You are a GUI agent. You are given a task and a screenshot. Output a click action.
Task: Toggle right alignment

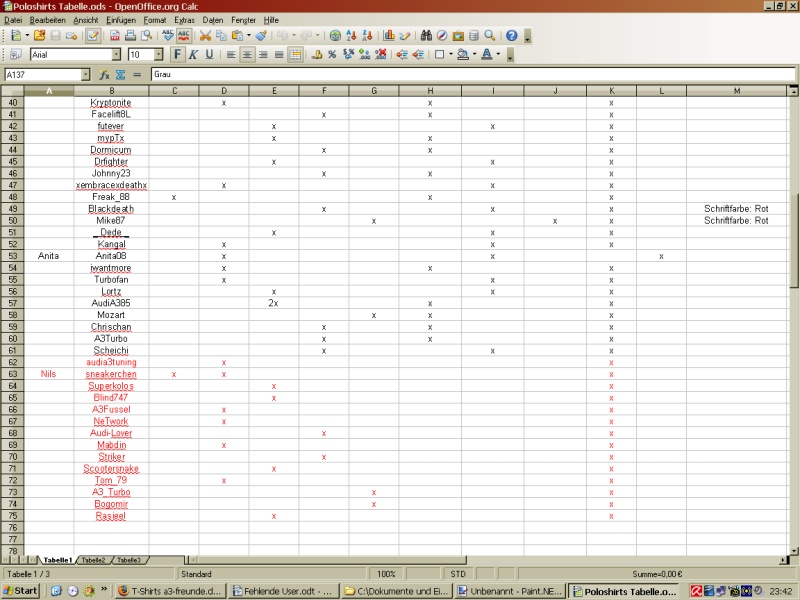263,55
